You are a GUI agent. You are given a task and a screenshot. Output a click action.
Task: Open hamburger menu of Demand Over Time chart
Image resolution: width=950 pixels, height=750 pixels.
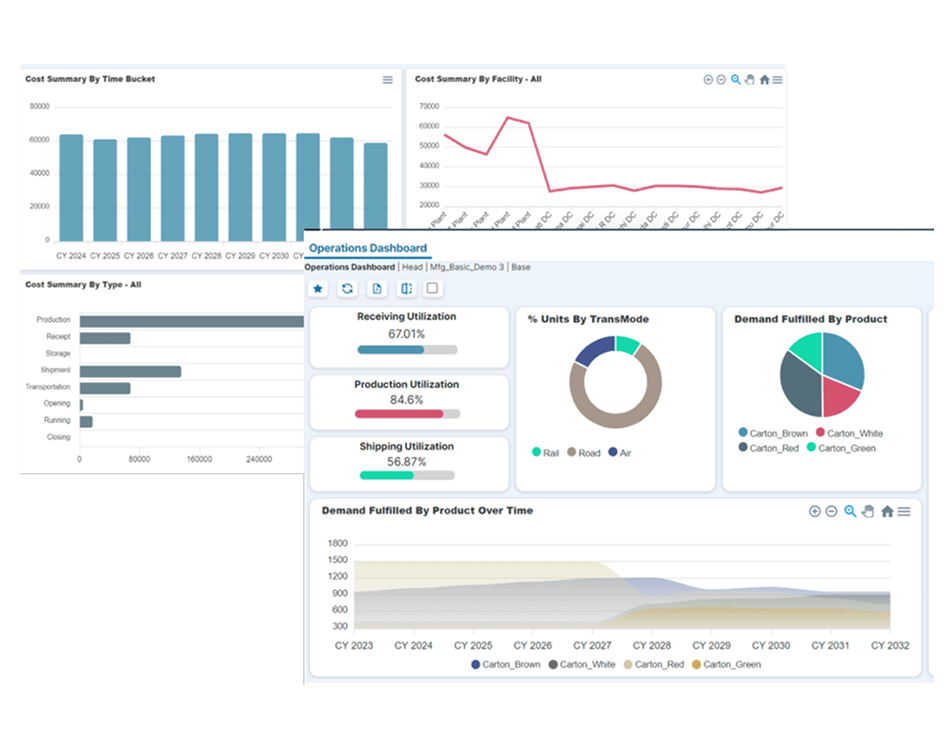[904, 511]
